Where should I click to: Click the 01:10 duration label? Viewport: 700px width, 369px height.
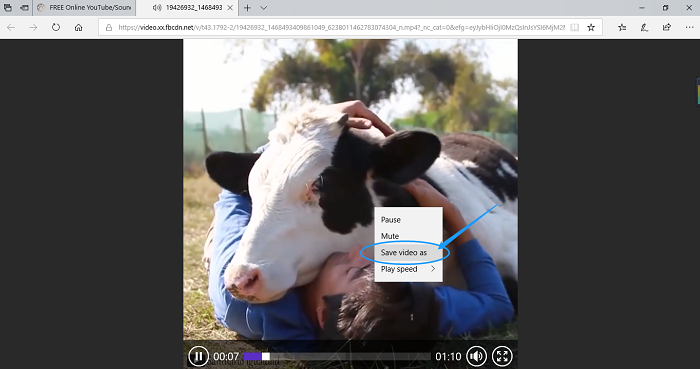(448, 357)
